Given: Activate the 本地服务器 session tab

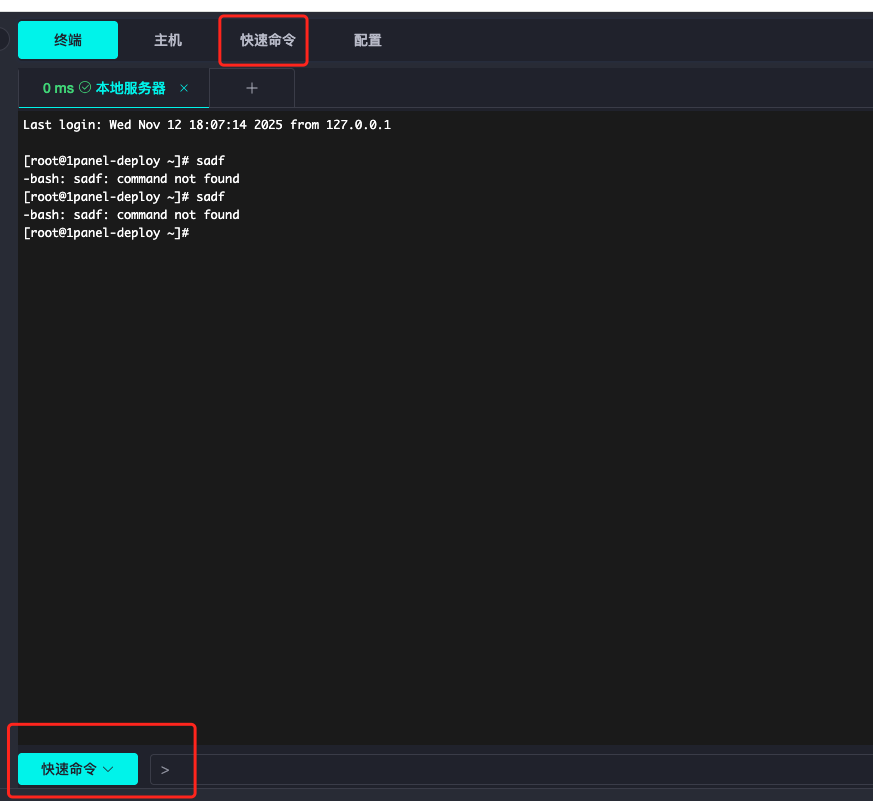Looking at the screenshot, I should click(130, 88).
